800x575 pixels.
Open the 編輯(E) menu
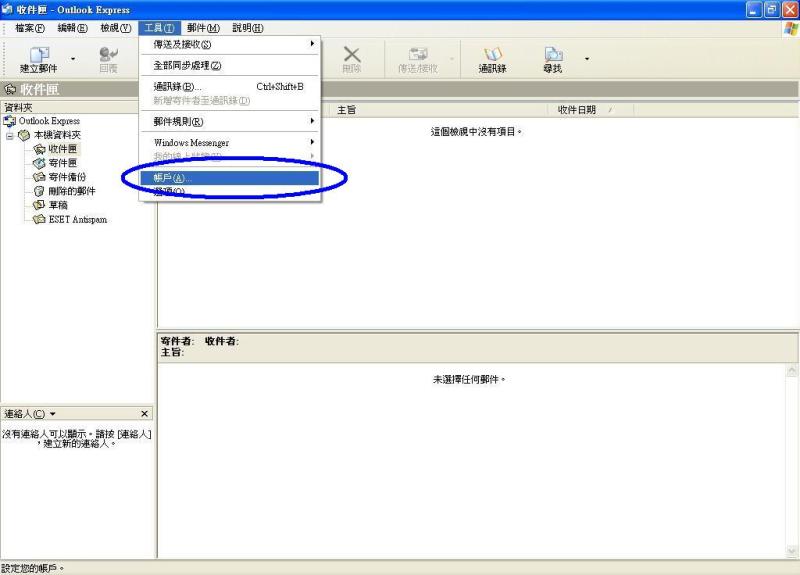pos(72,28)
